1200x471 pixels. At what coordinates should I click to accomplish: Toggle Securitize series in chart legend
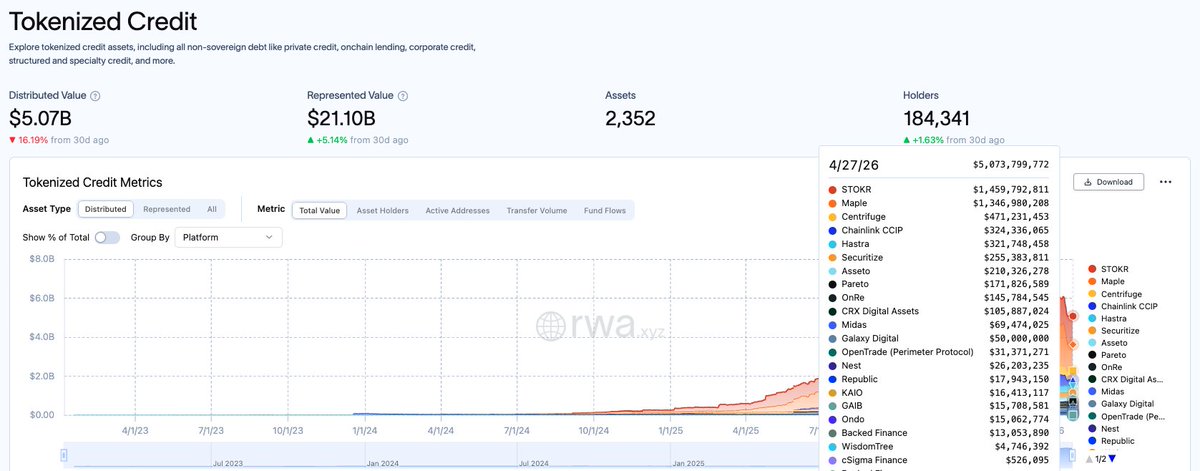[1113, 331]
